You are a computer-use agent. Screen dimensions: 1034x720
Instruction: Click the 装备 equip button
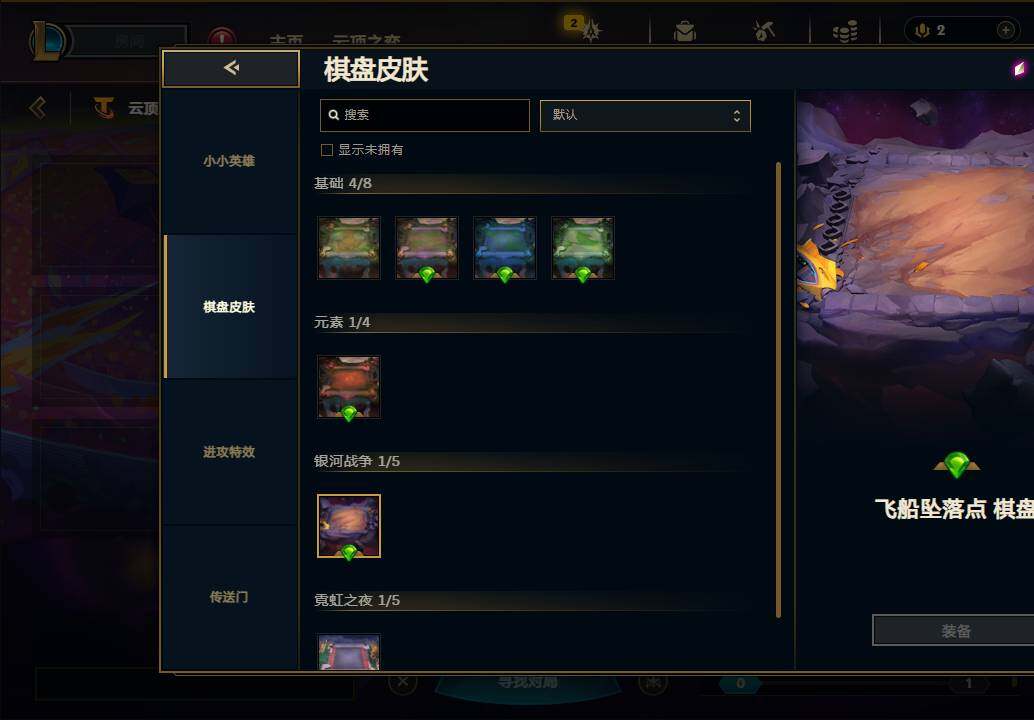954,631
